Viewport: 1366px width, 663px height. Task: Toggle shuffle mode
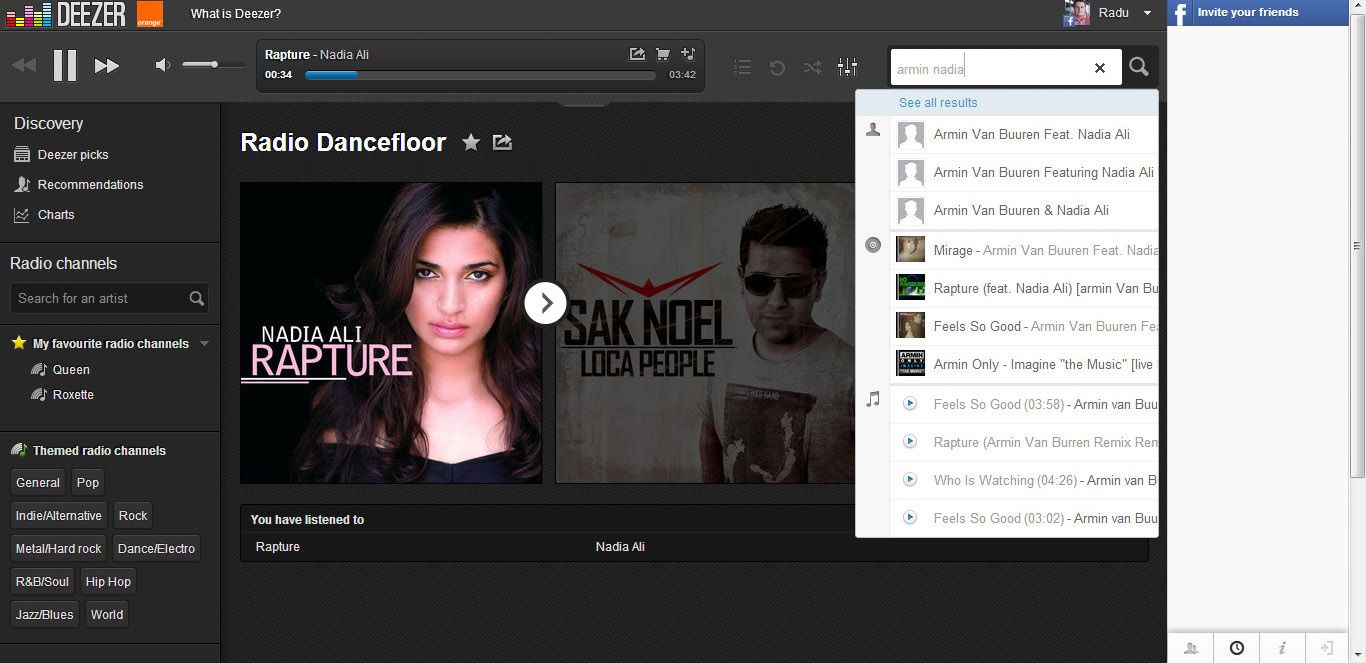pyautogui.click(x=812, y=67)
